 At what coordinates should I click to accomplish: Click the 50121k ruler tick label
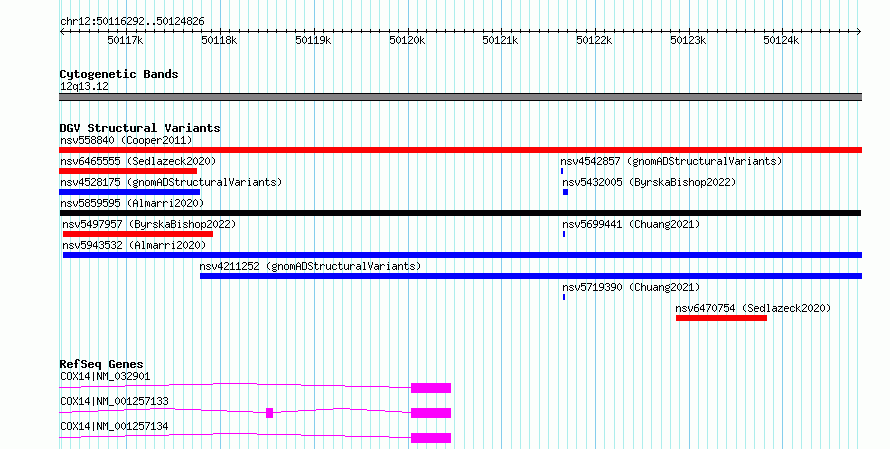(500, 40)
